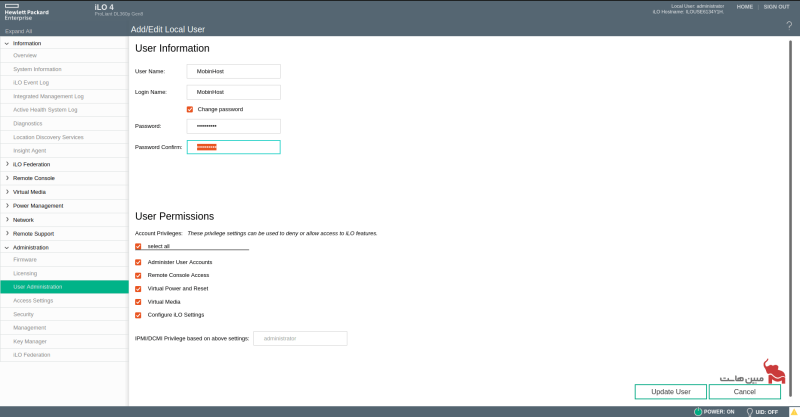Click the power status icon

(698, 411)
